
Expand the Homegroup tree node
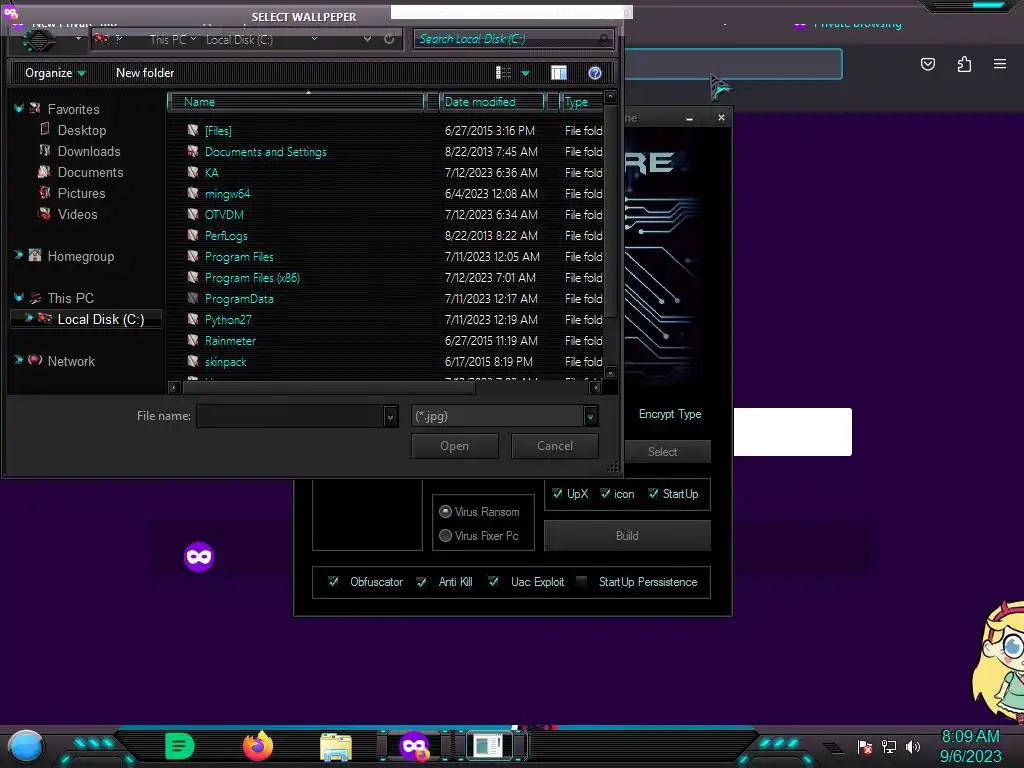coord(18,255)
